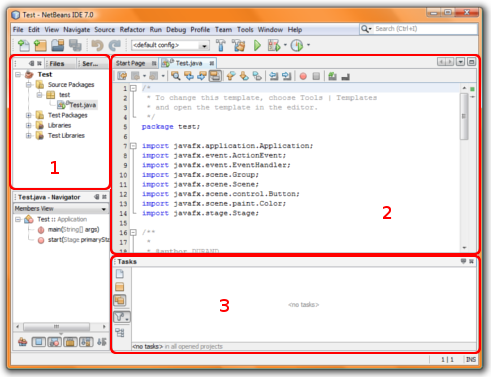Click Shift Line Left icon
This screenshot has width=491, height=377.
click(x=274, y=76)
